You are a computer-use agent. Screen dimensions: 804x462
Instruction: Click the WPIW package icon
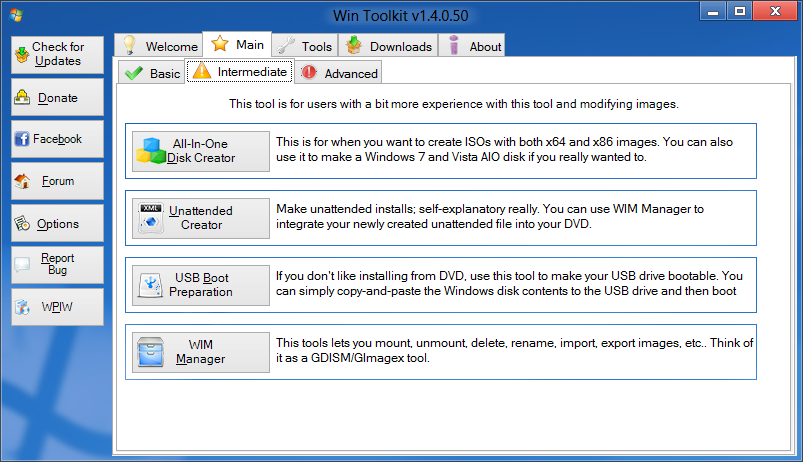tap(22, 307)
